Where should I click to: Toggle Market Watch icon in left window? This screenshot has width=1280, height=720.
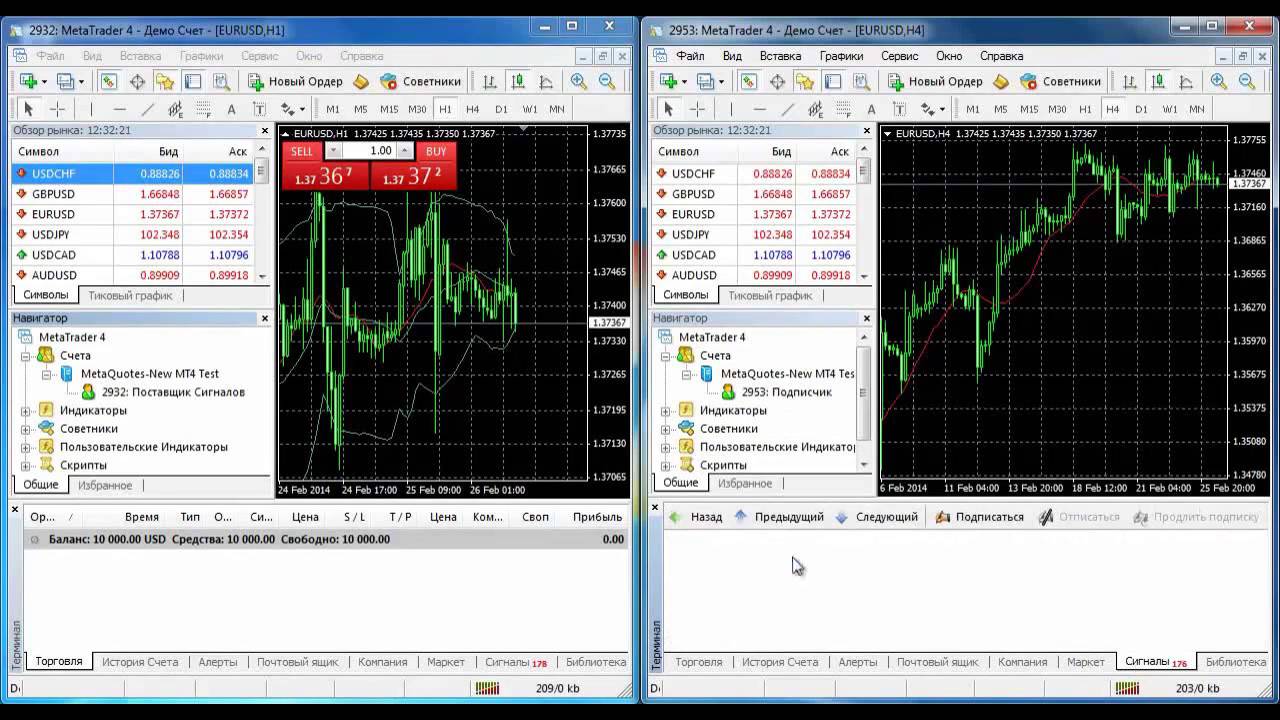(109, 82)
